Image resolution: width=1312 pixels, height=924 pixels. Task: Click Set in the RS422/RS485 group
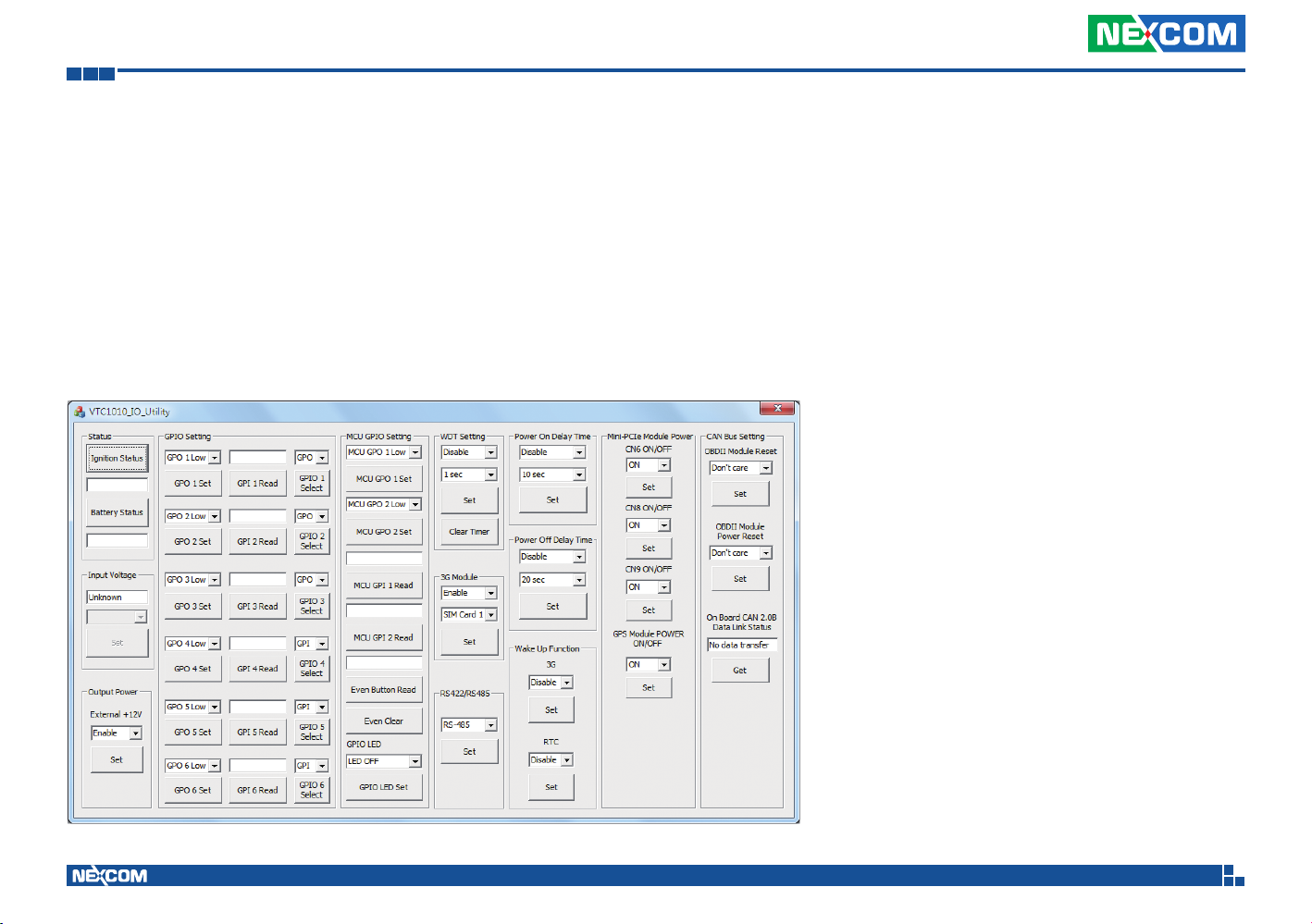click(x=469, y=752)
